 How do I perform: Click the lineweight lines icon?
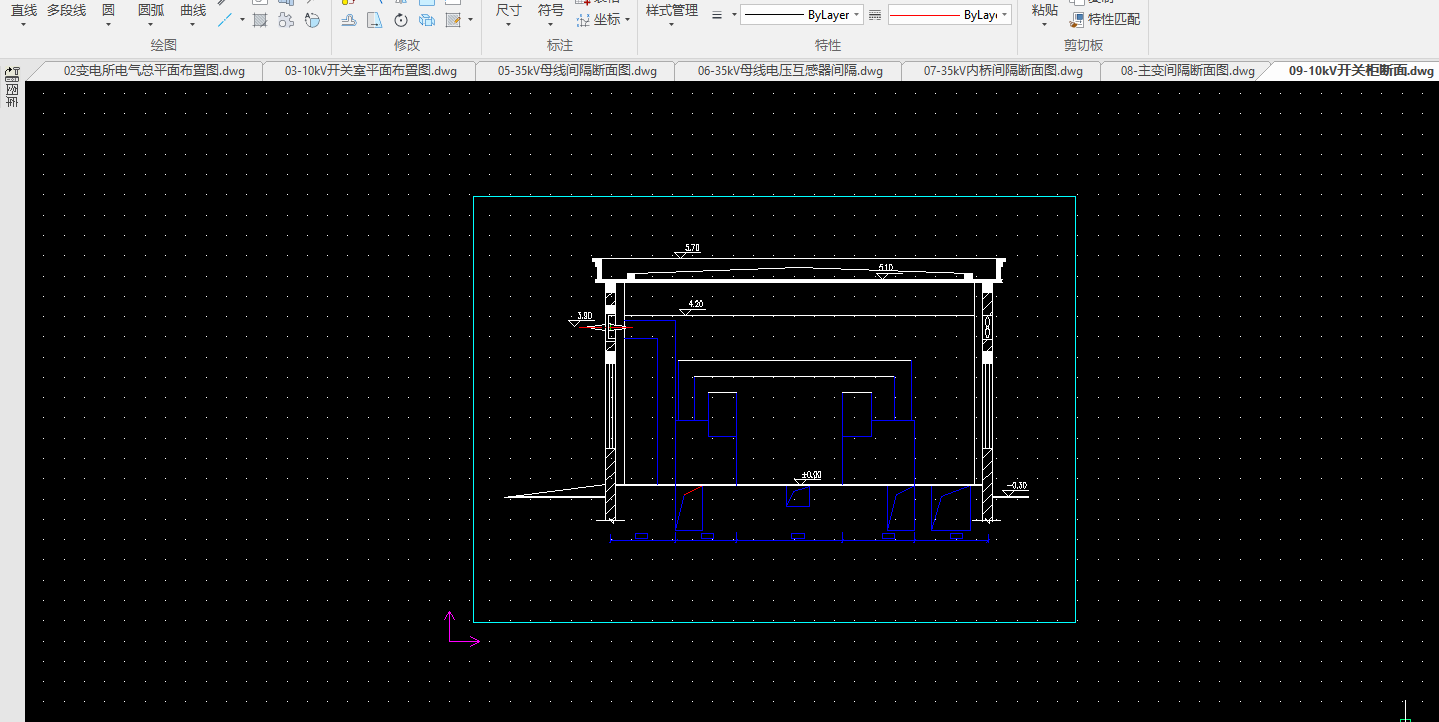point(716,15)
